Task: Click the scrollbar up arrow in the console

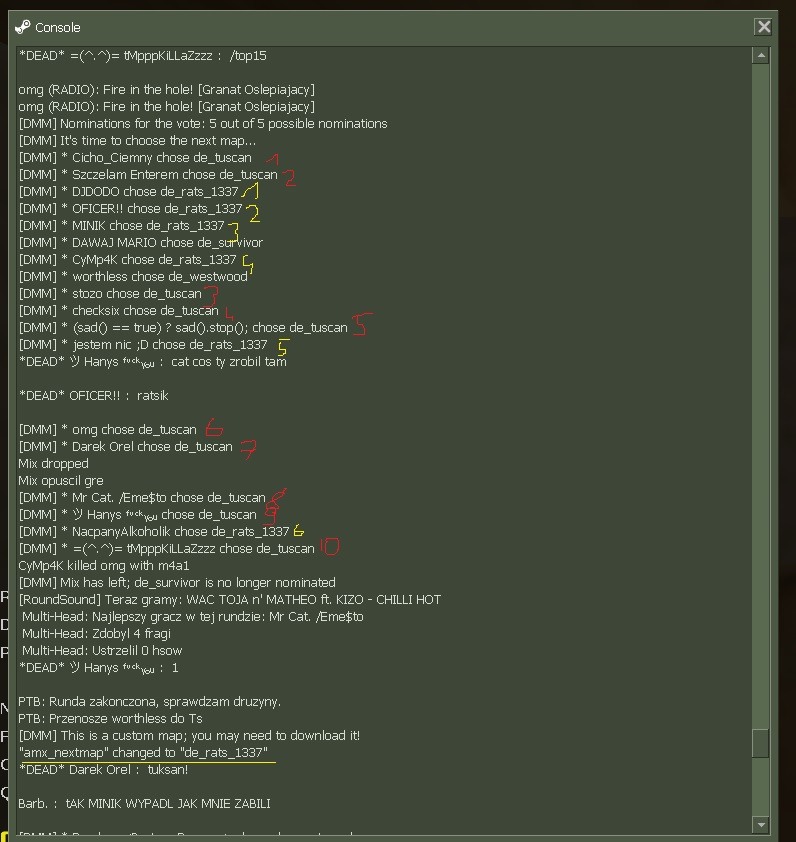Action: [761, 55]
